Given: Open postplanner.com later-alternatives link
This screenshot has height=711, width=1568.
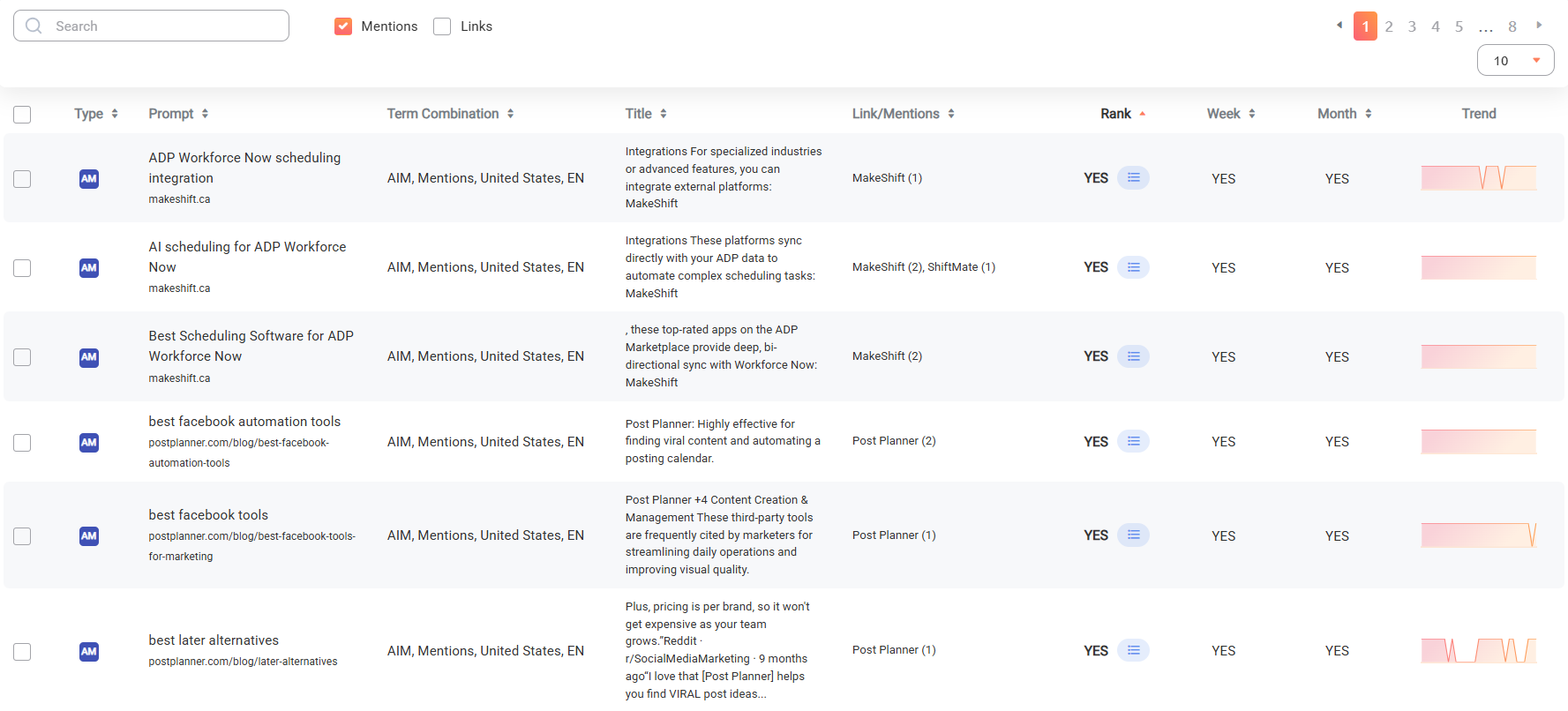Looking at the screenshot, I should 243,662.
